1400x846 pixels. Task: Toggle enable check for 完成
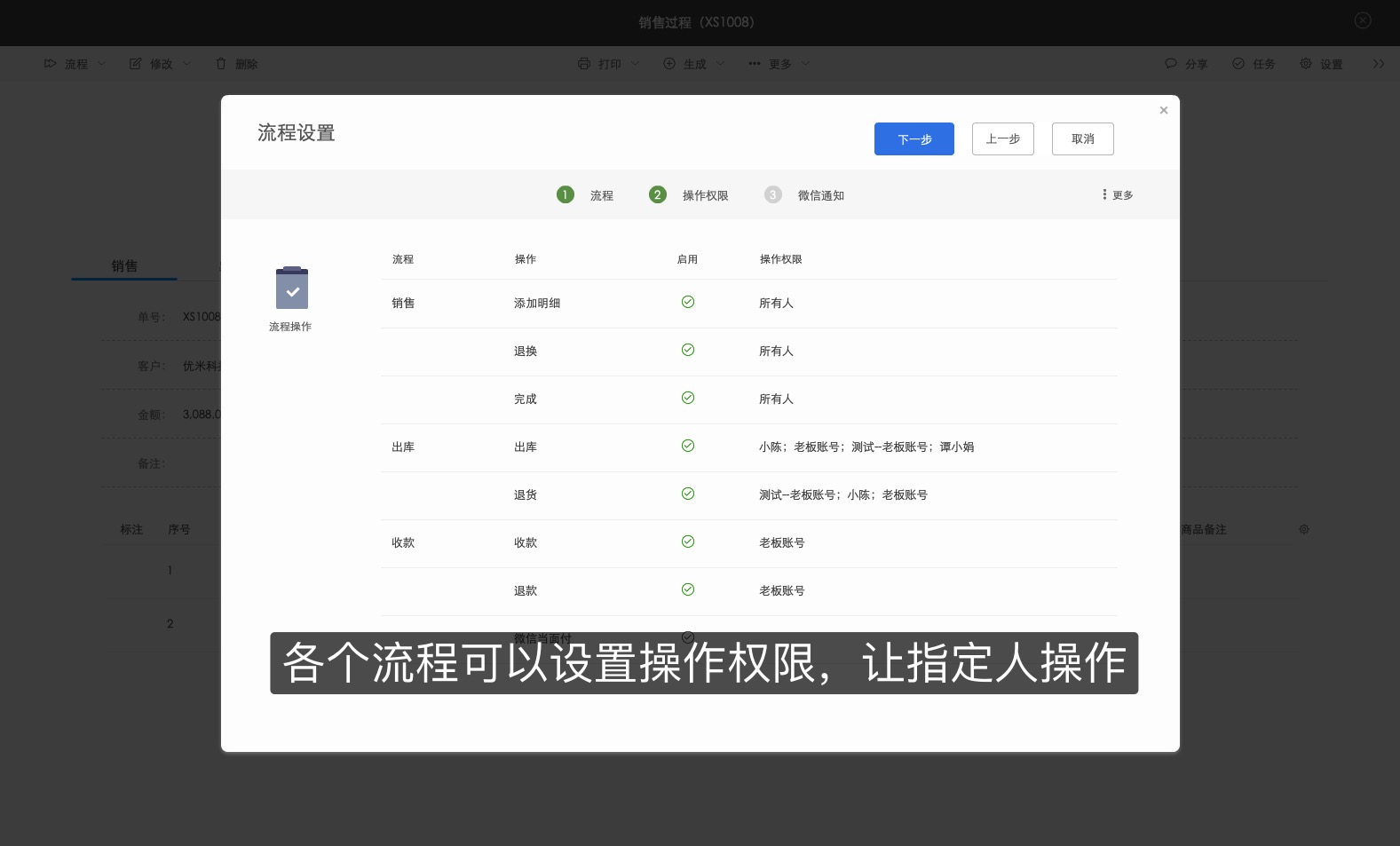coord(687,399)
